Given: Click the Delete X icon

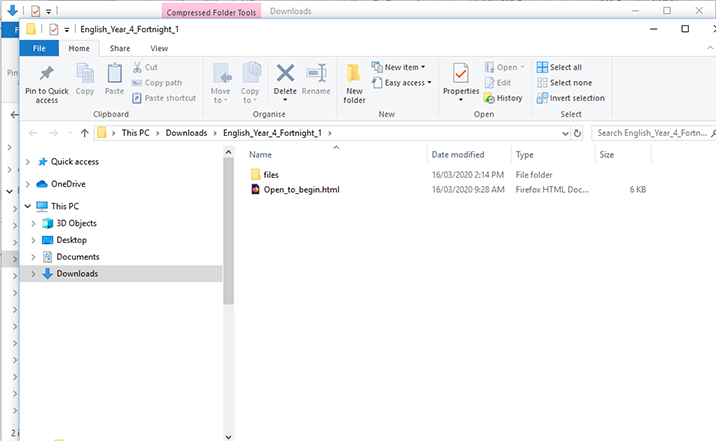Looking at the screenshot, I should (285, 73).
